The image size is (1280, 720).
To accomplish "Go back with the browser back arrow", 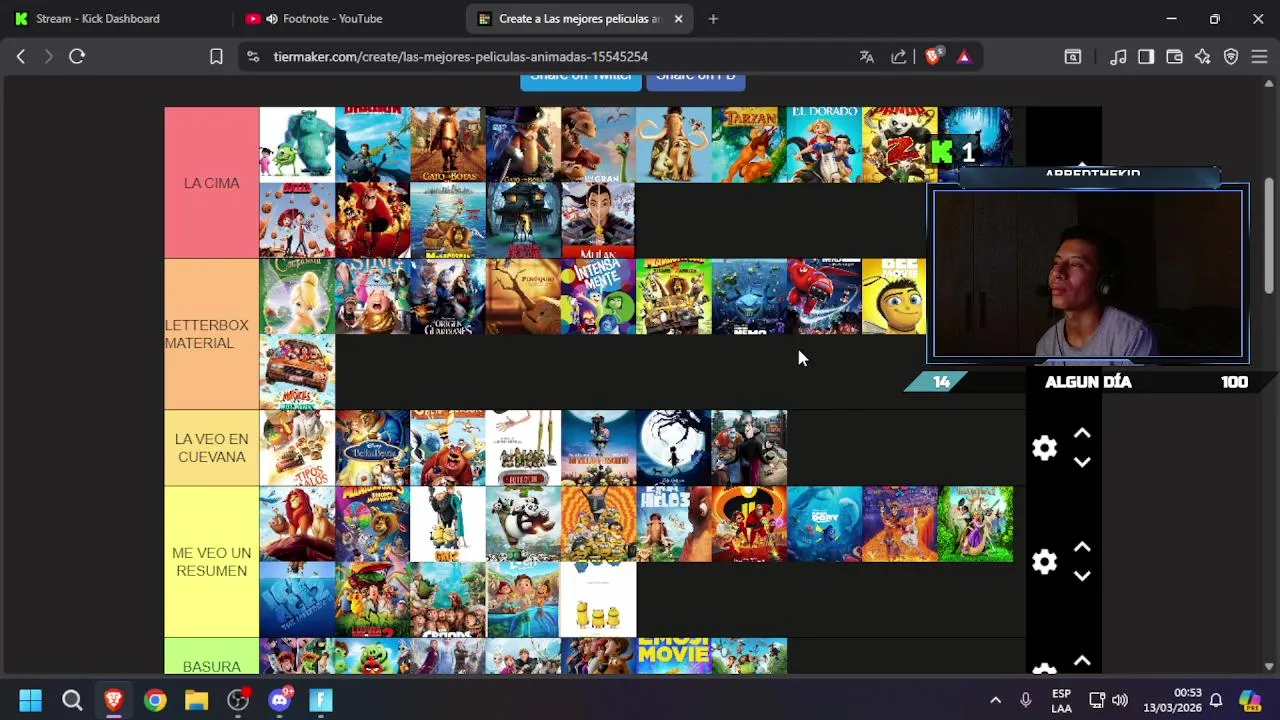I will [x=21, y=57].
